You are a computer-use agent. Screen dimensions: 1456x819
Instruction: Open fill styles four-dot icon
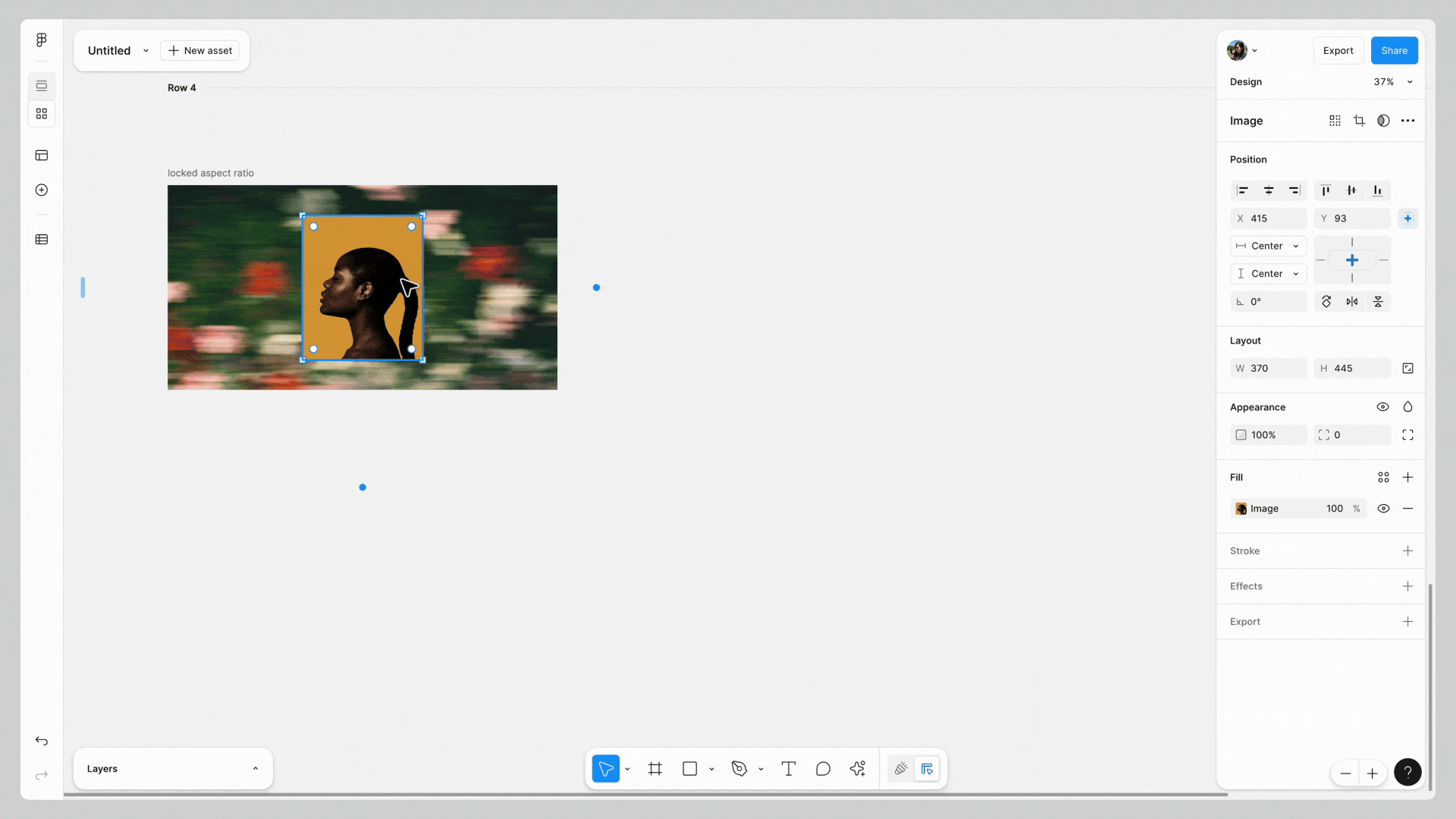1383,478
